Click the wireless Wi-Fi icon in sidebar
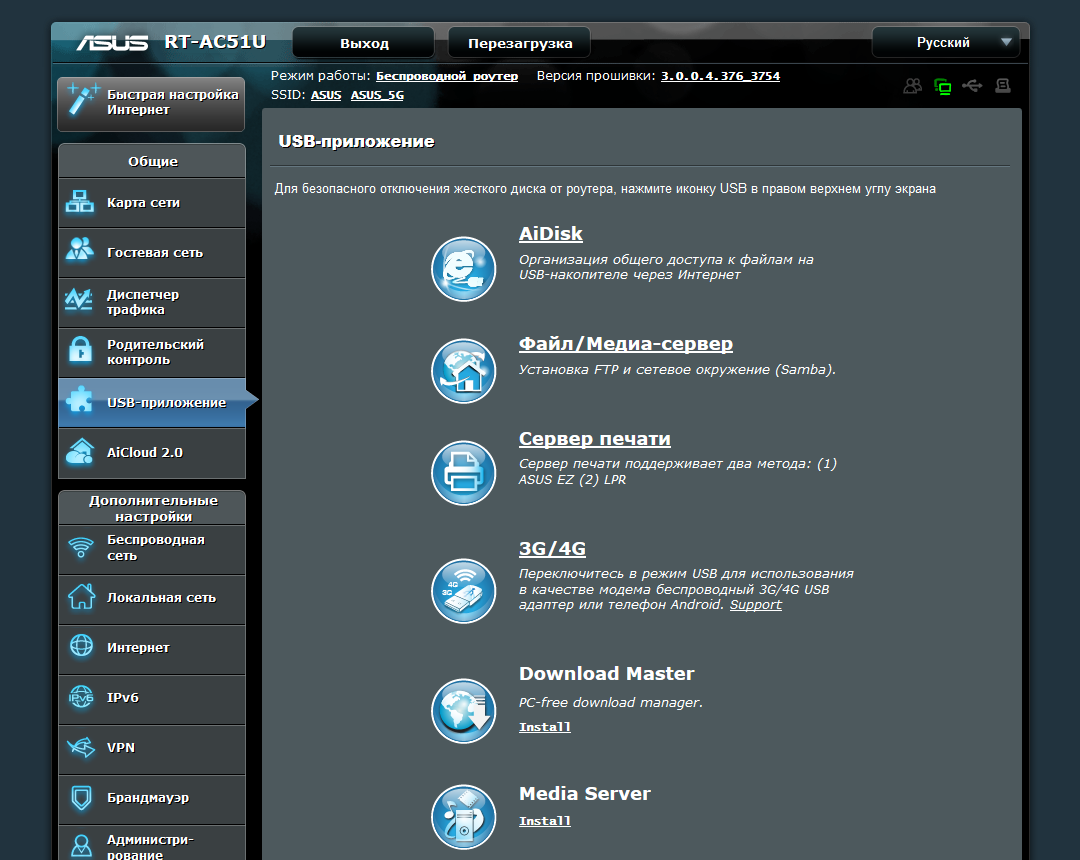Screen dimensions: 1080x860 click(x=81, y=547)
